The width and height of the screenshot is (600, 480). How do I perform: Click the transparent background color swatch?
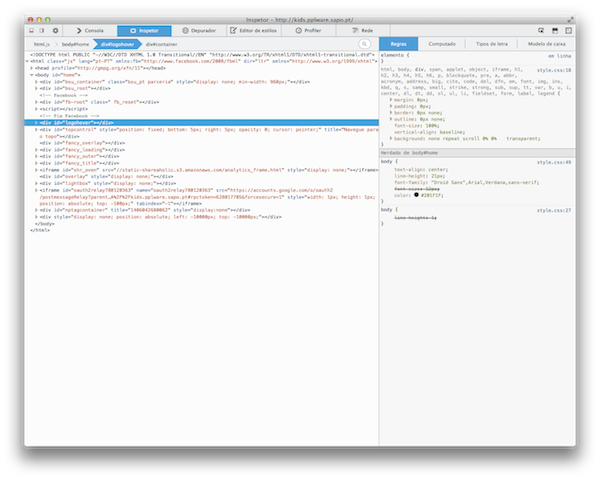pyautogui.click(x=502, y=139)
